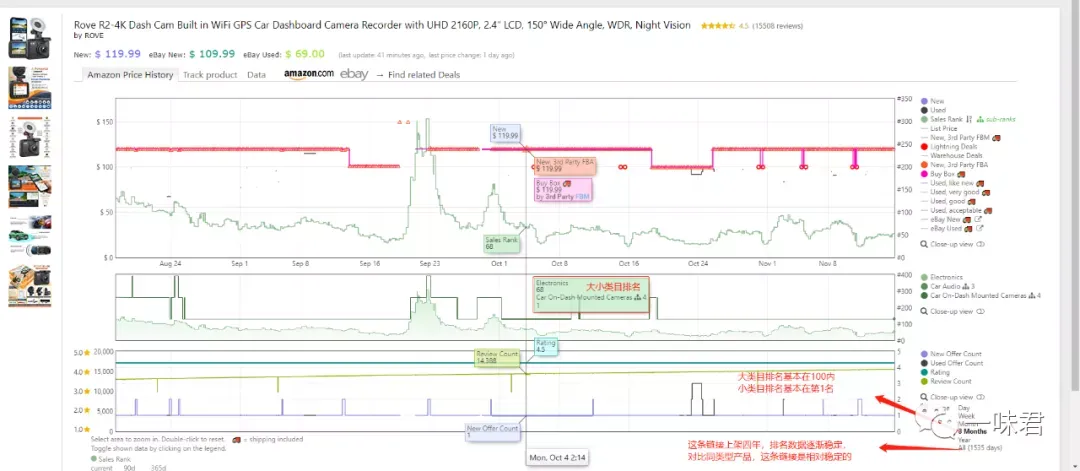This screenshot has height=471, width=1080.
Task: Toggle the Buy Box legend entry
Action: tap(944, 174)
